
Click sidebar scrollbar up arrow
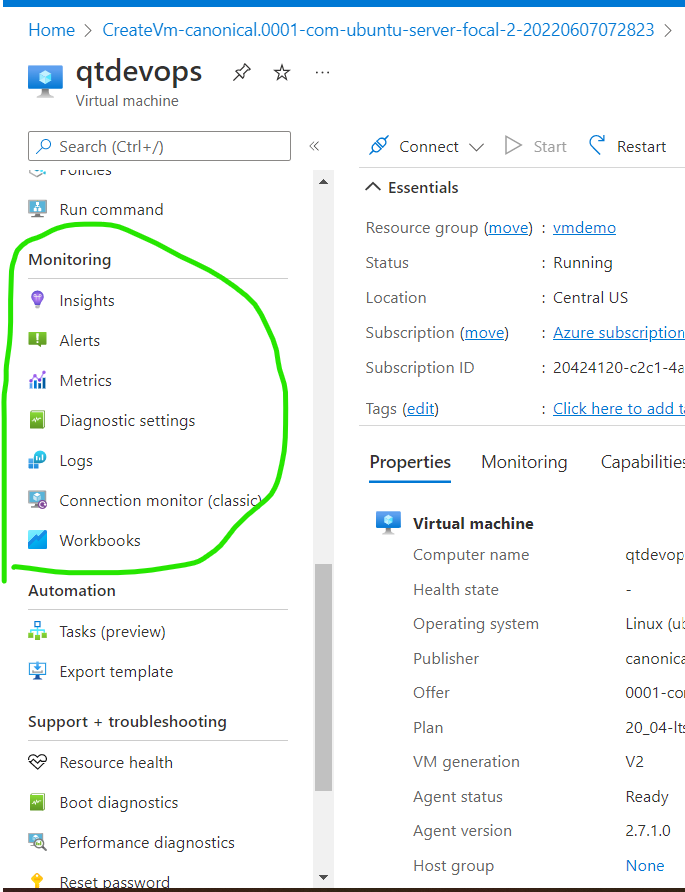click(x=324, y=182)
